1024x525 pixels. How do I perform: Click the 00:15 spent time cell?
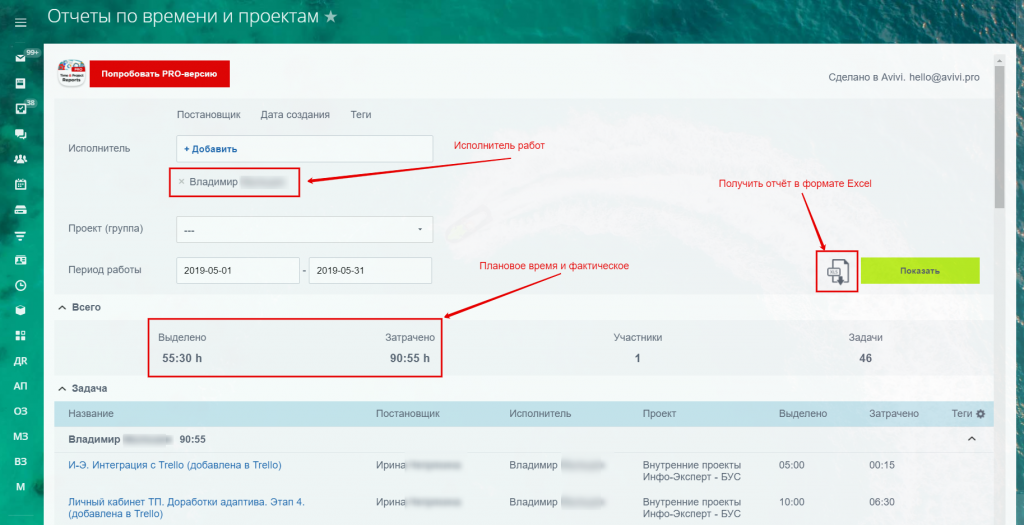[882, 465]
